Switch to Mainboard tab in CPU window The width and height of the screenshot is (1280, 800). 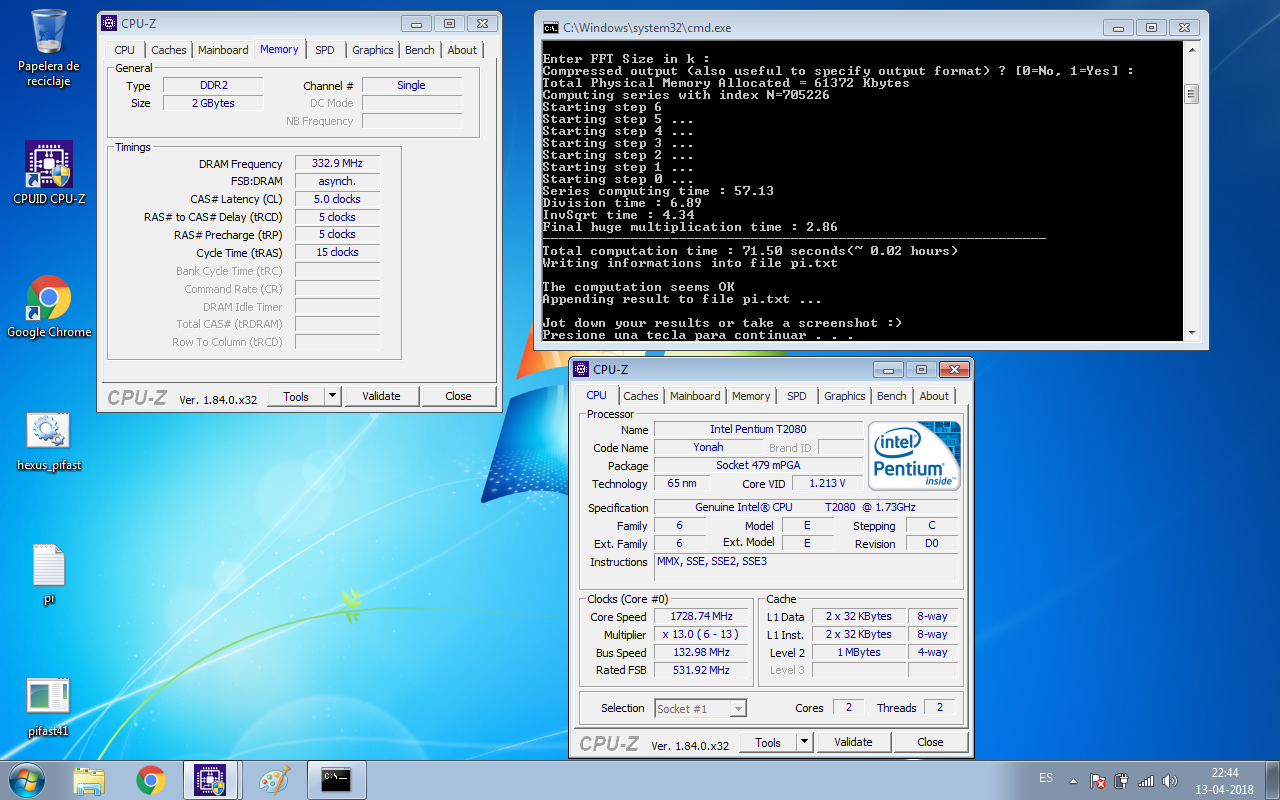click(695, 396)
